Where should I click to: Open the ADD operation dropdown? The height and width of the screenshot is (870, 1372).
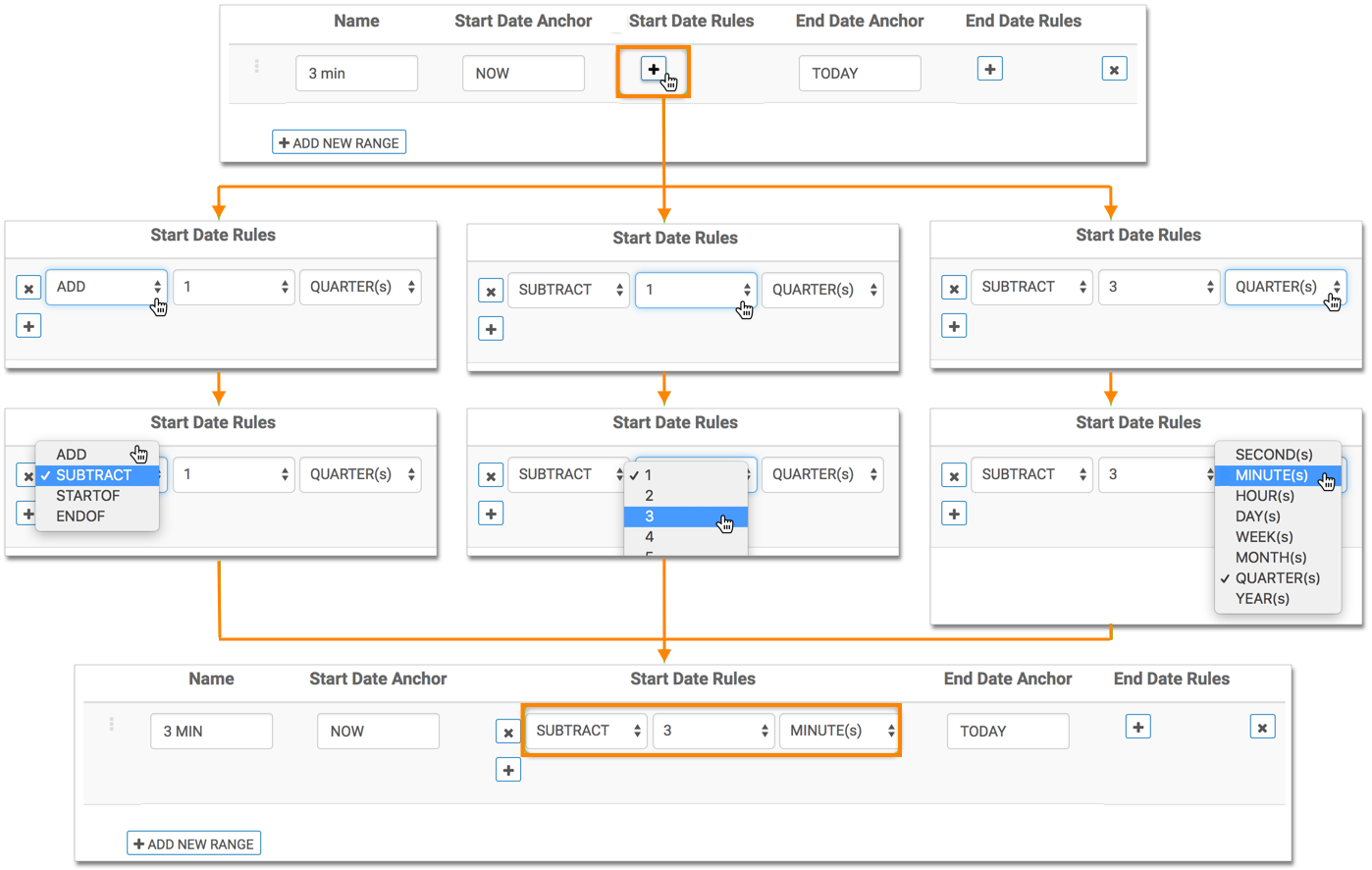106,287
